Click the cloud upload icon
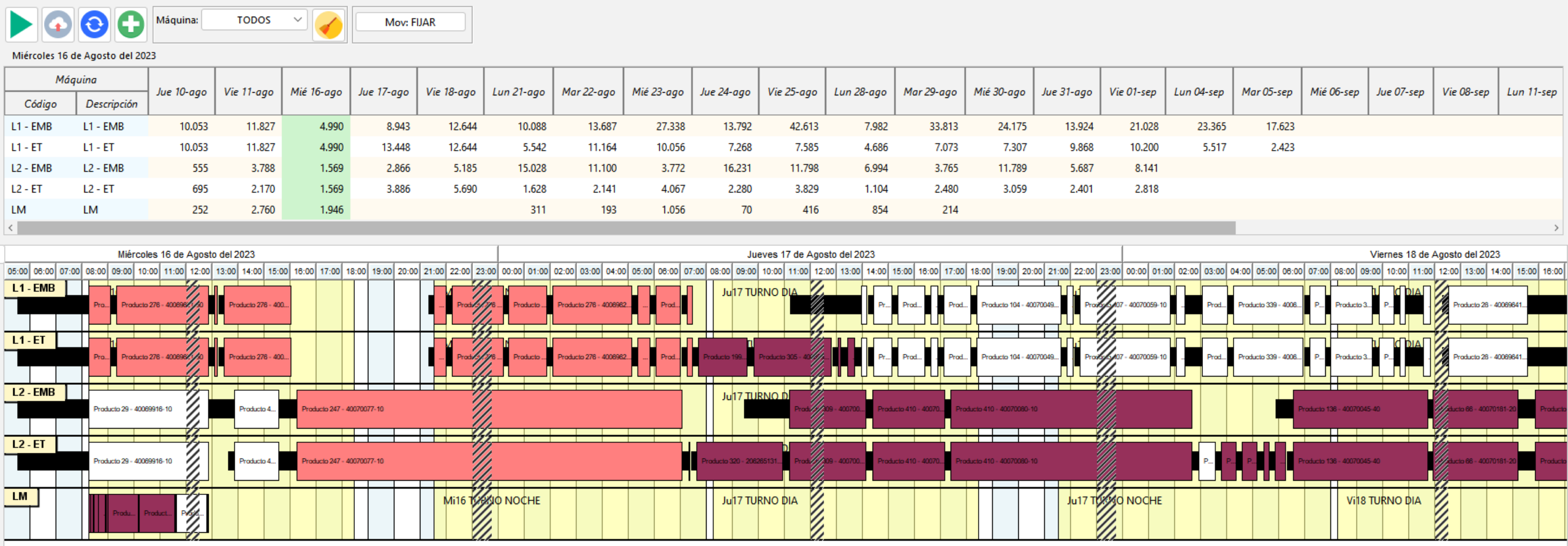 [x=58, y=25]
